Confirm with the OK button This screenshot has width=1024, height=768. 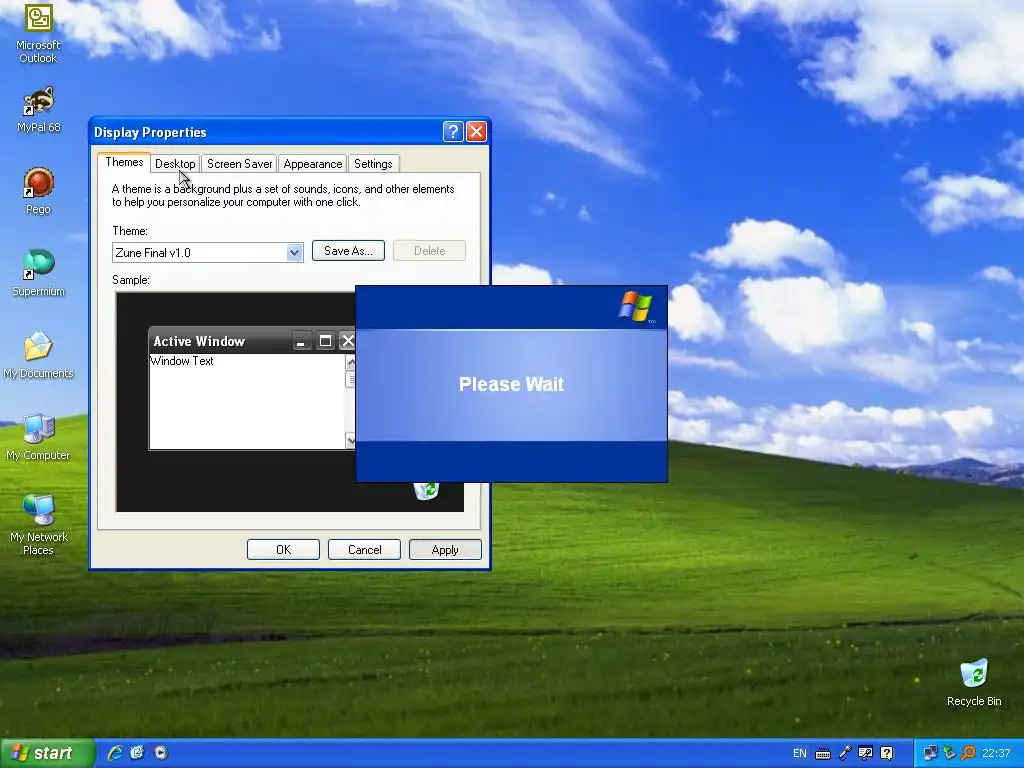coord(283,550)
